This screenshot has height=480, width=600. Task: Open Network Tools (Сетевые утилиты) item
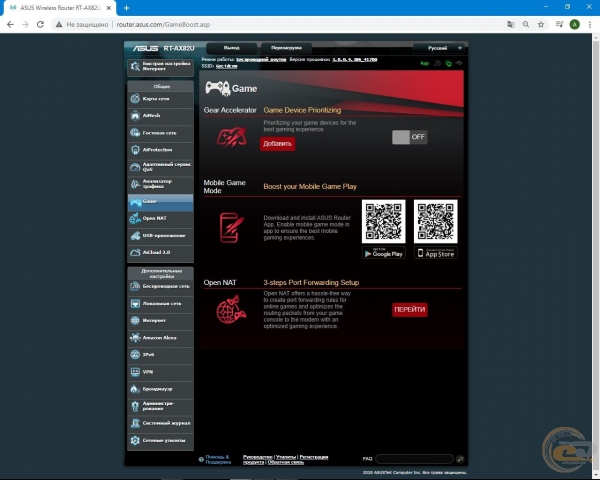pos(160,441)
